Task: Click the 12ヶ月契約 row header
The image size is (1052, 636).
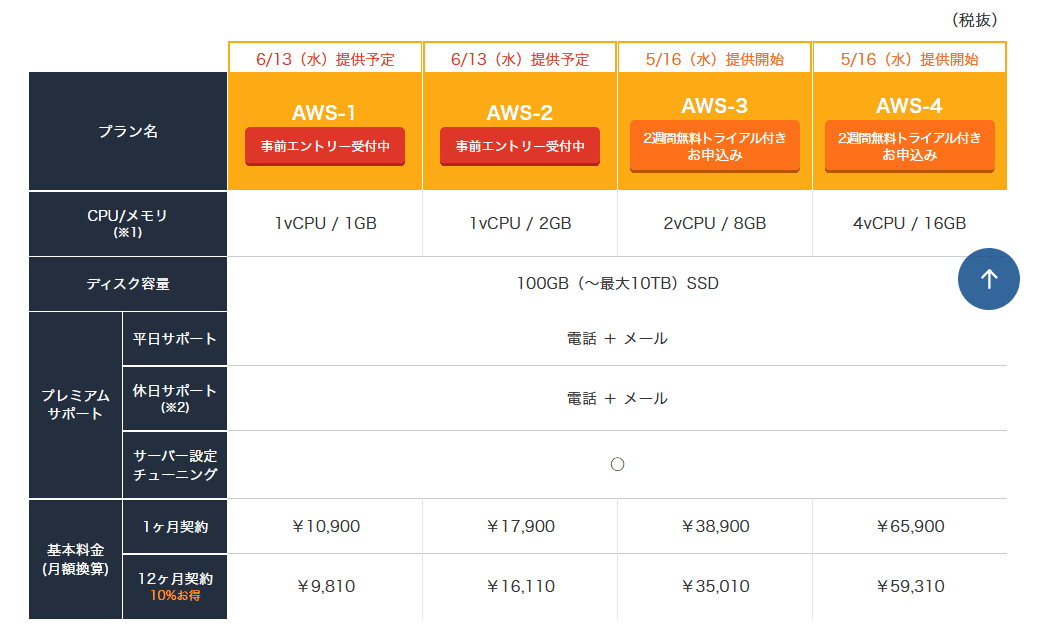Action: click(174, 586)
